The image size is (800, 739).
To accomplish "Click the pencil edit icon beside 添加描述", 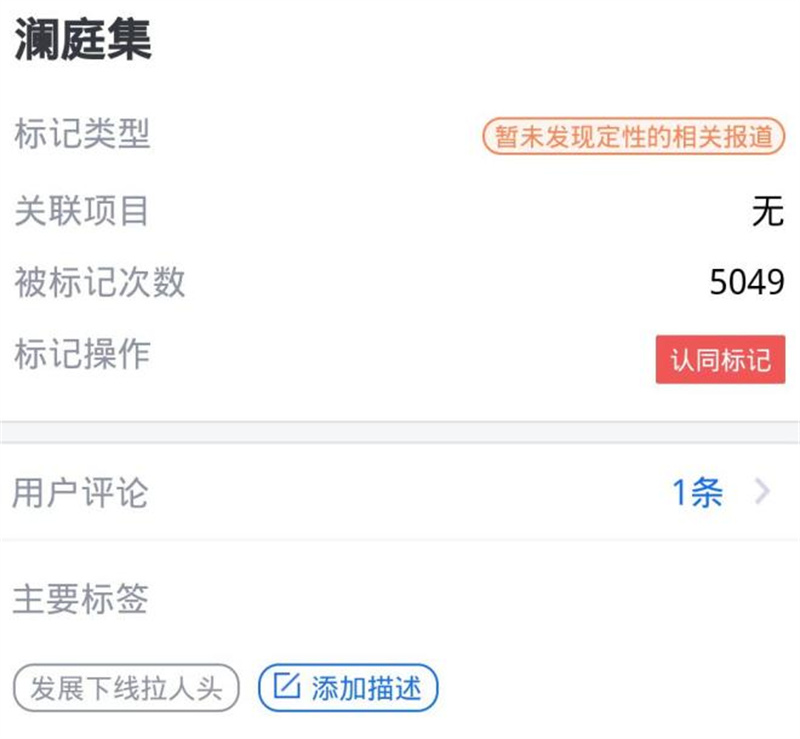I will click(286, 687).
